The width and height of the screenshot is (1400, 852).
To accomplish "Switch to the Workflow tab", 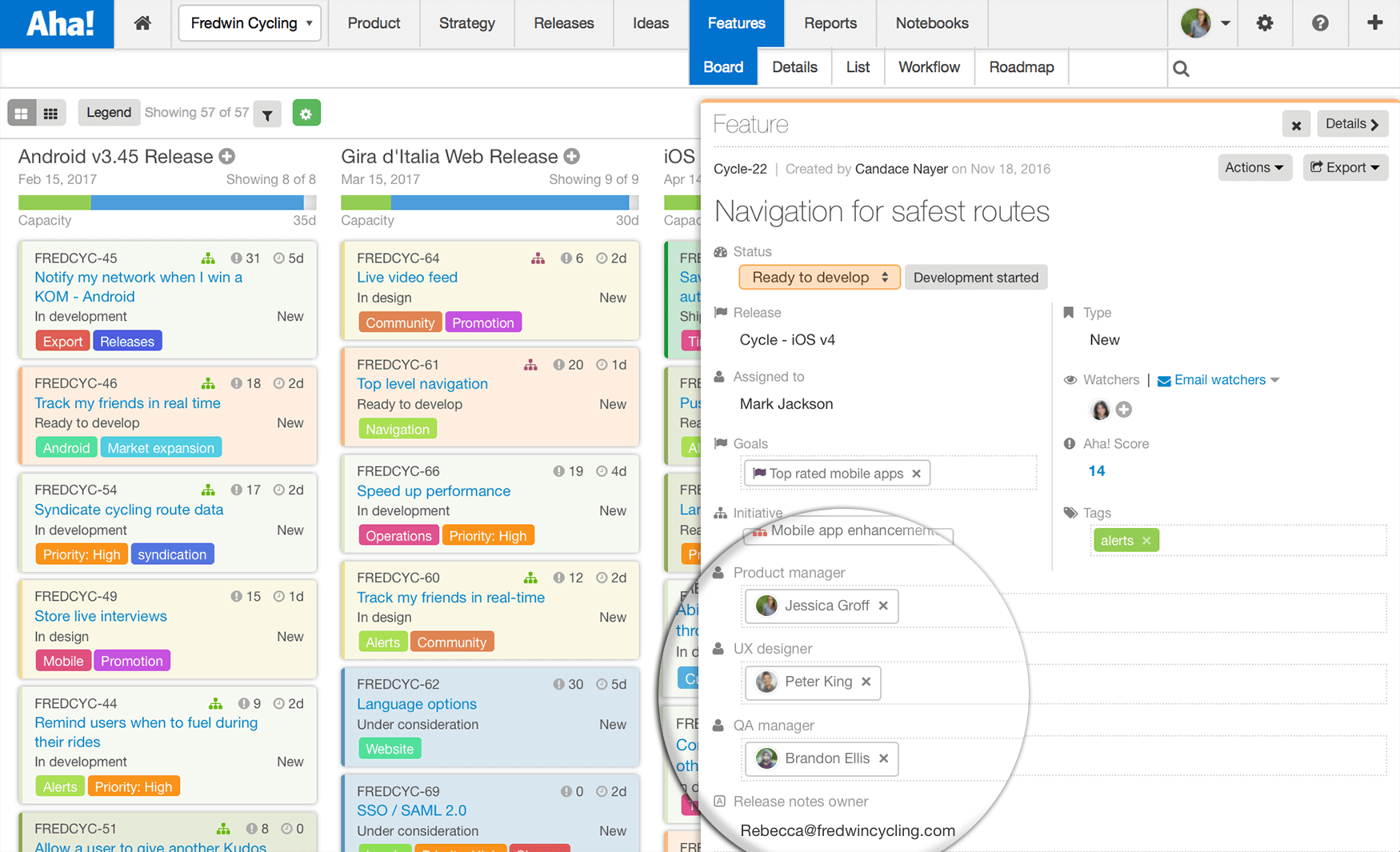I will 929,67.
